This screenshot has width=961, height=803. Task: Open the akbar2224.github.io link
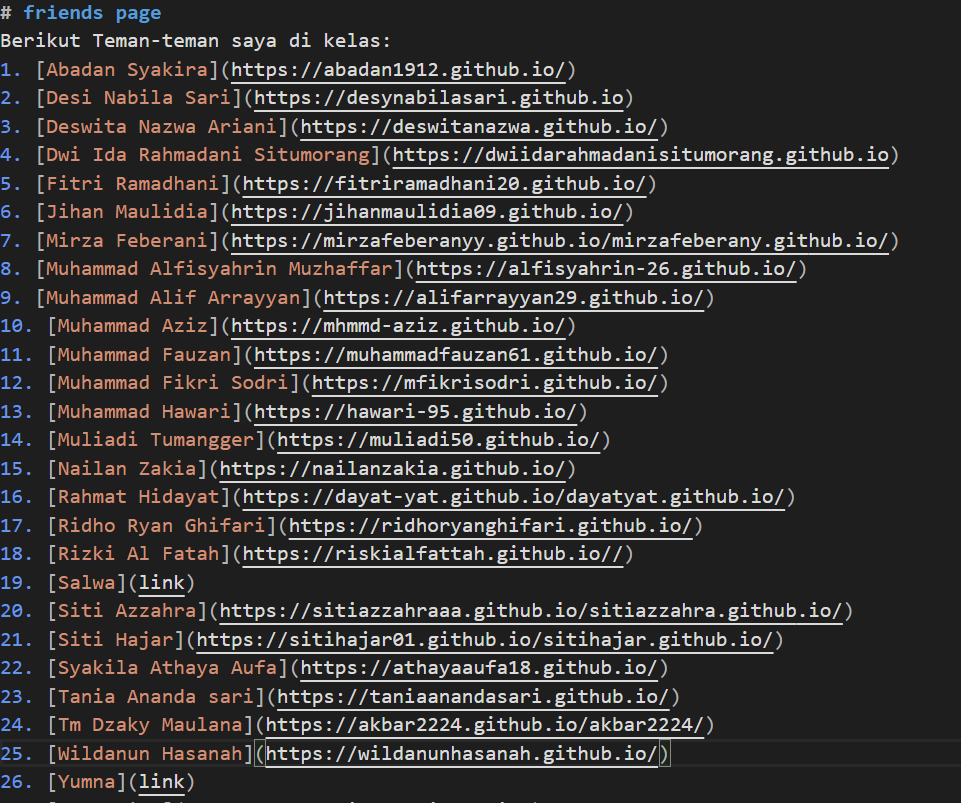[x=485, y=725]
